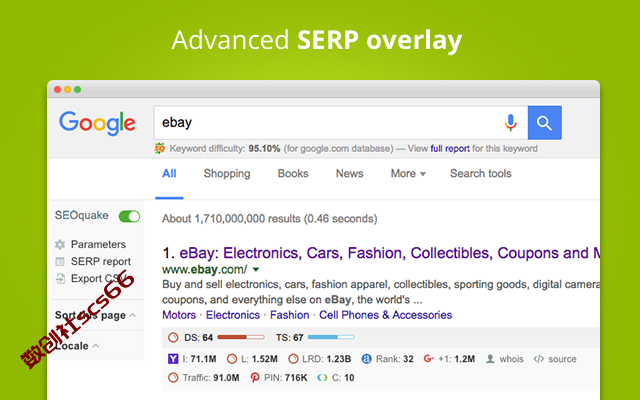Open the Motors sitelink
Screen dimensions: 640x400
pos(179,315)
